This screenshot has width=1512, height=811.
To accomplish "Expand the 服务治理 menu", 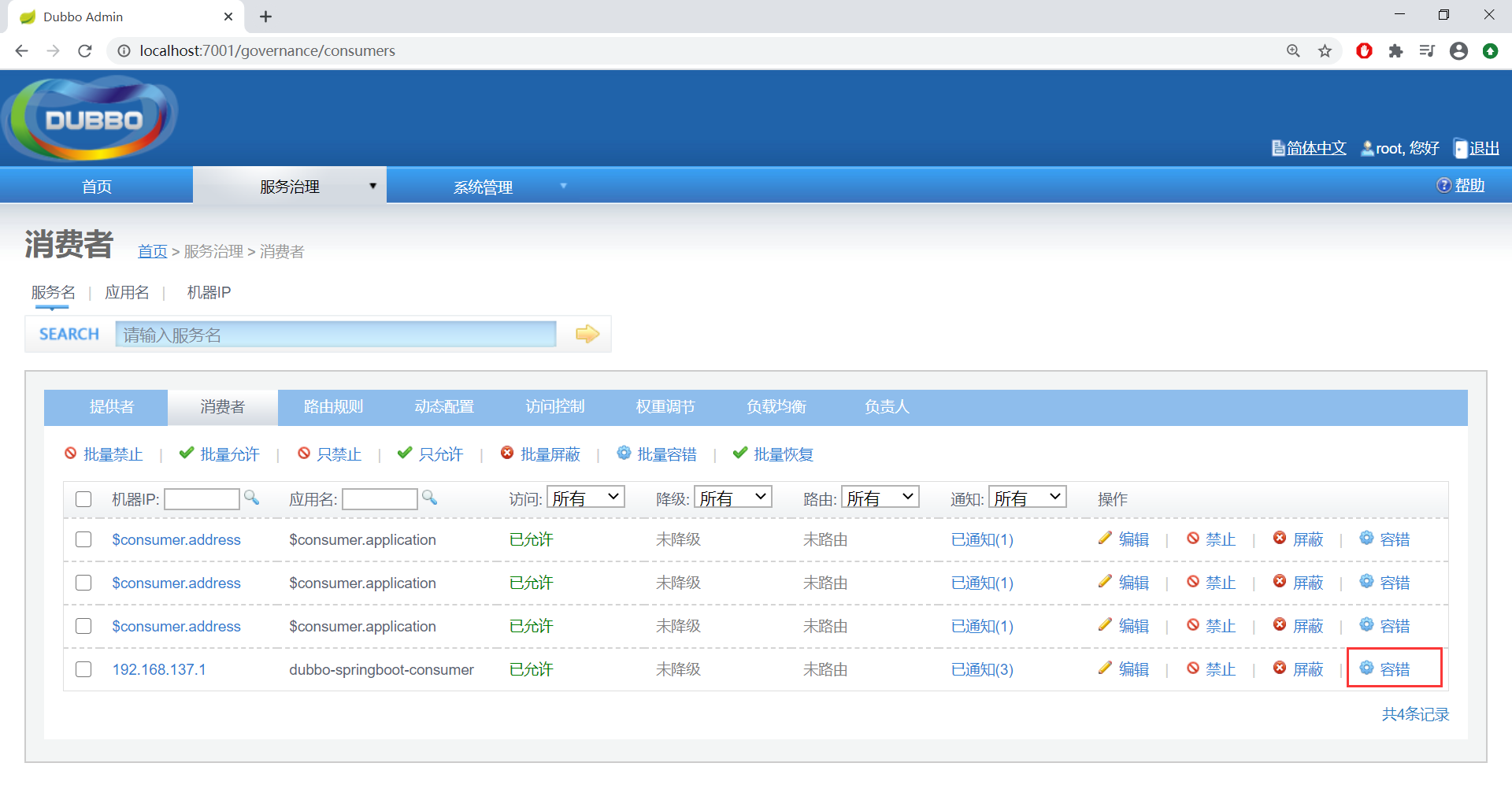I will pyautogui.click(x=290, y=187).
